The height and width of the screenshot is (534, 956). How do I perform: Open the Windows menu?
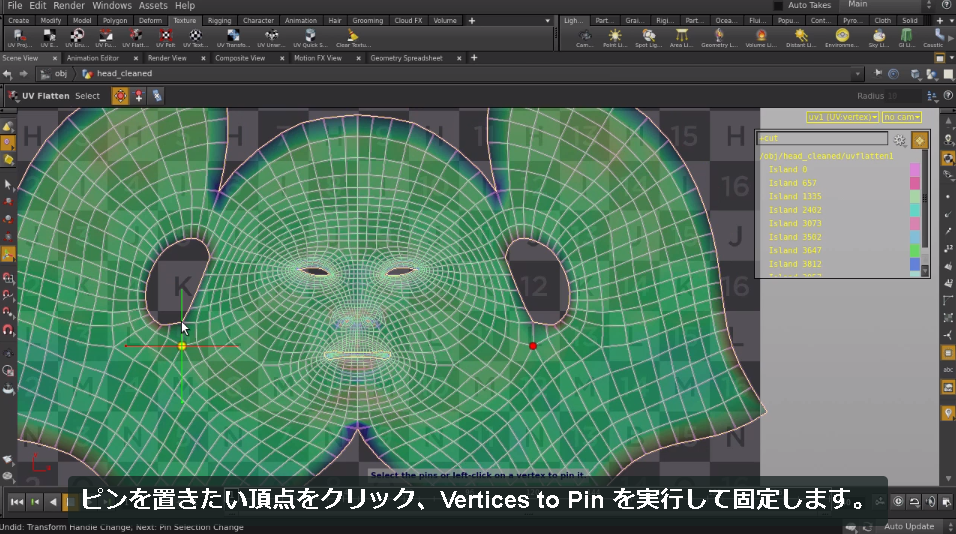click(x=112, y=5)
